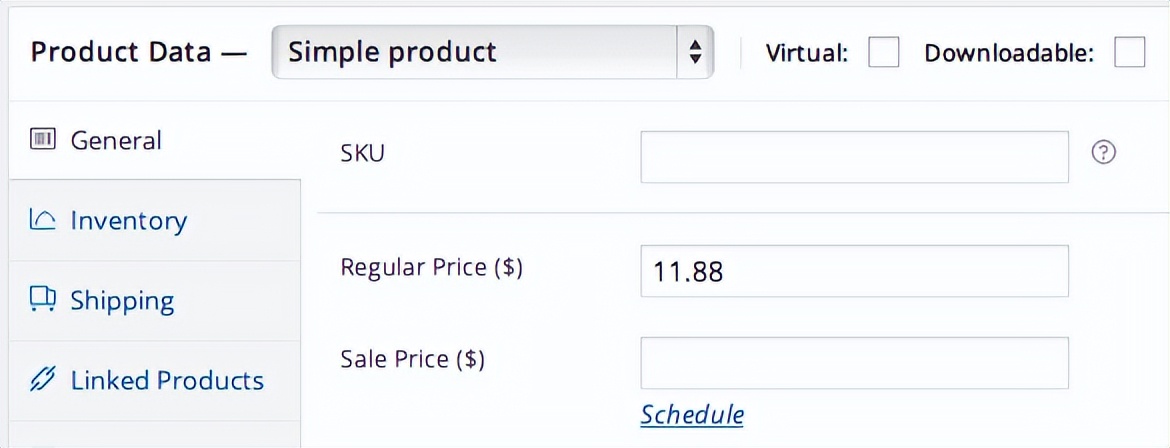1170x448 pixels.
Task: Tick the Downloadable checkbox
Action: point(1129,53)
